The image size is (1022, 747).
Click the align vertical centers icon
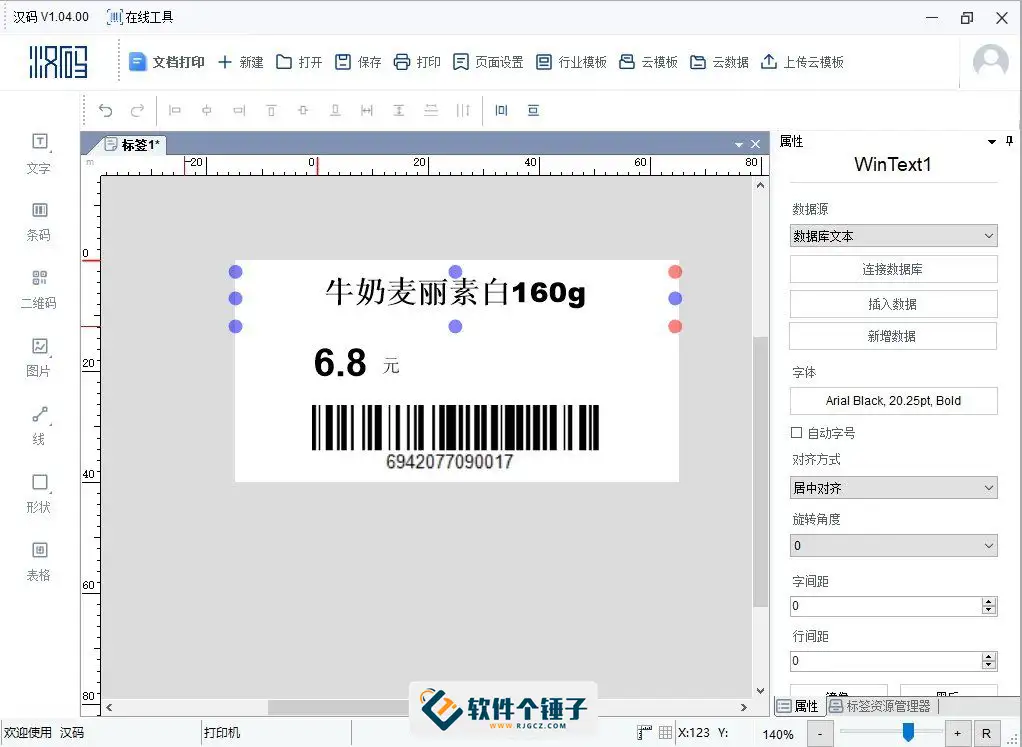(x=303, y=110)
